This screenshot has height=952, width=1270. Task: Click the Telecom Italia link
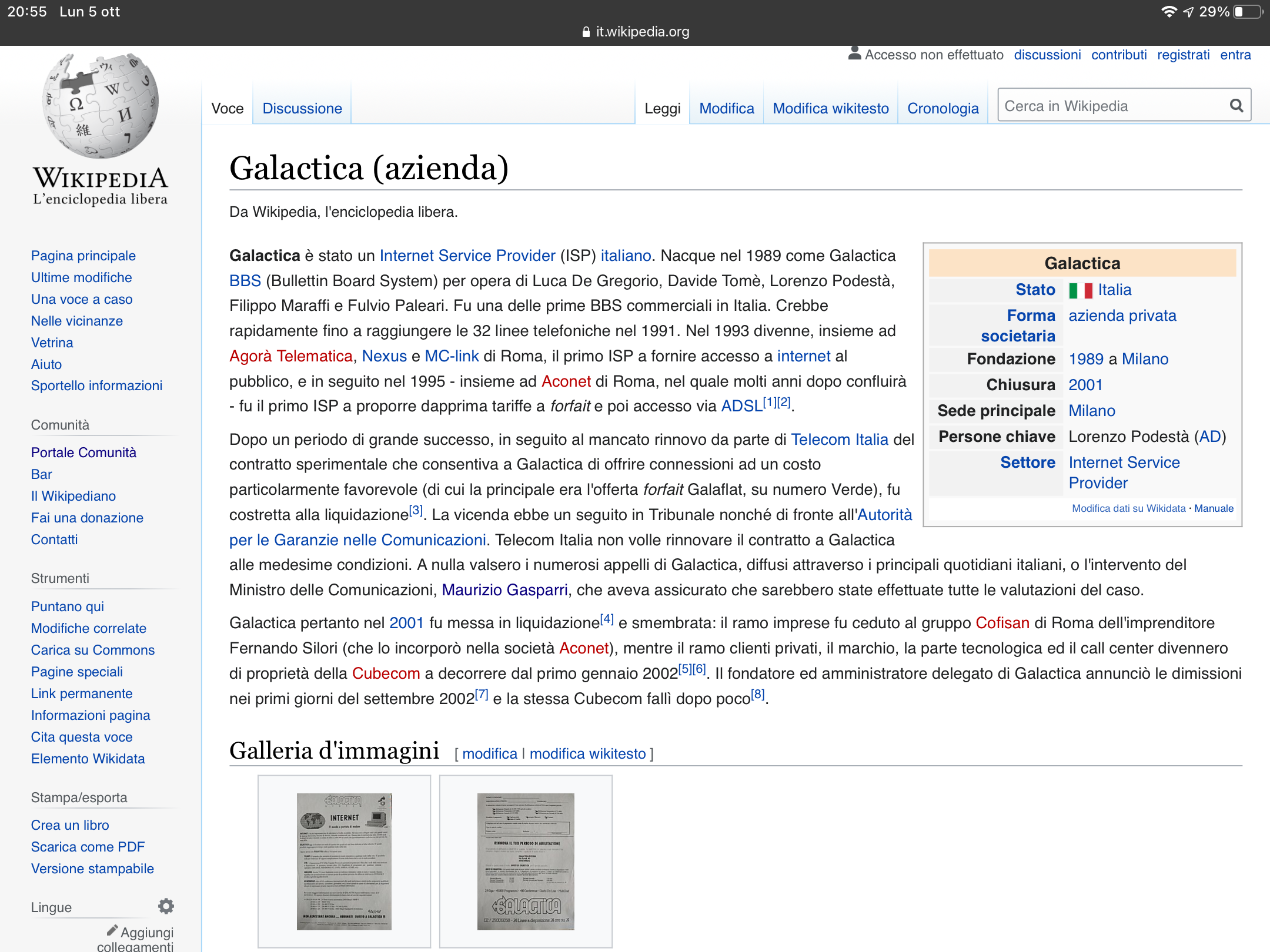tap(839, 440)
